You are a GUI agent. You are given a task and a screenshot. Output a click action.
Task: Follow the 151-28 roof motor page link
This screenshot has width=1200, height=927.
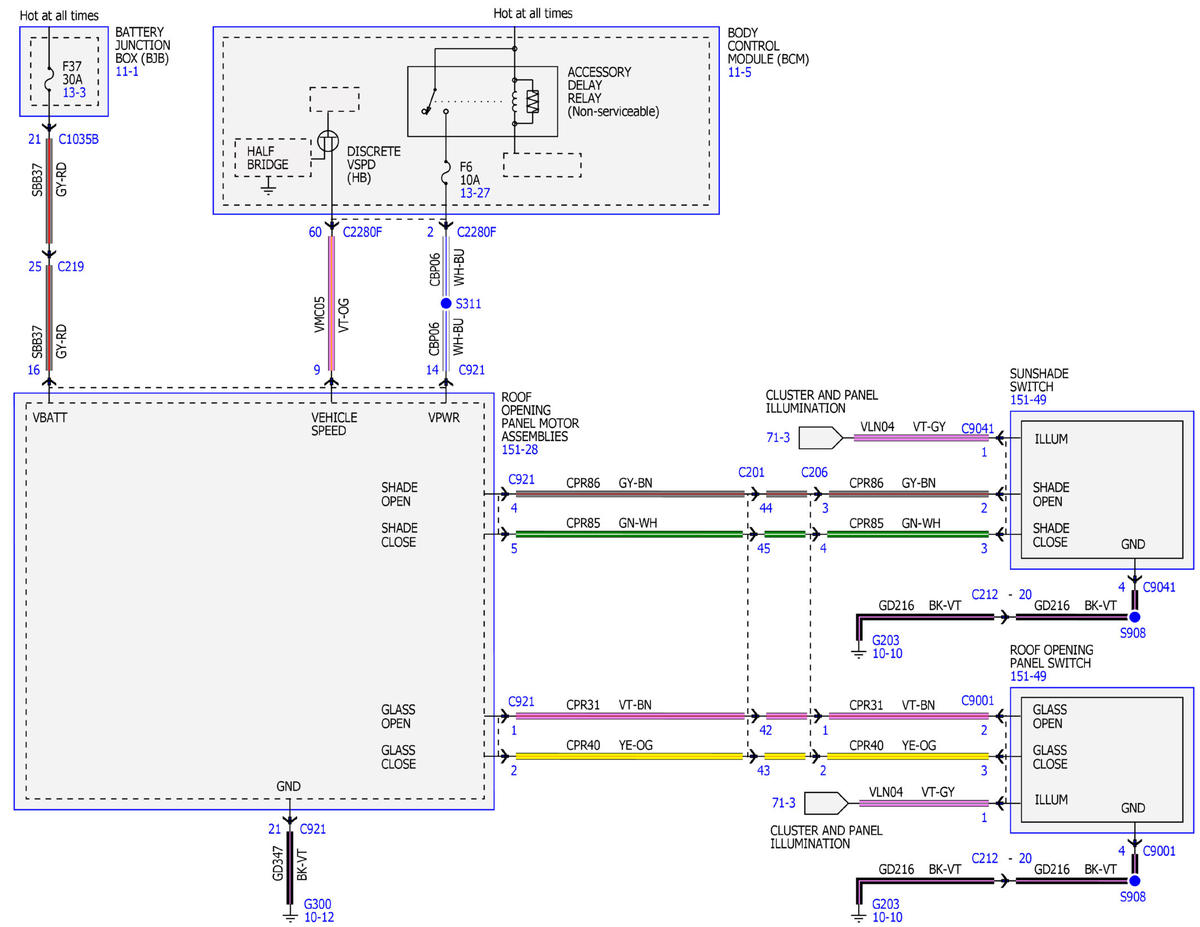pyautogui.click(x=520, y=450)
